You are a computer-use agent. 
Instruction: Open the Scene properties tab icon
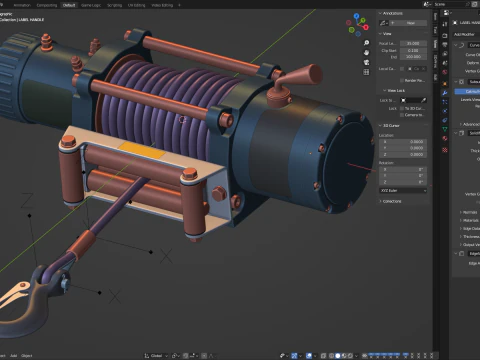point(445,63)
